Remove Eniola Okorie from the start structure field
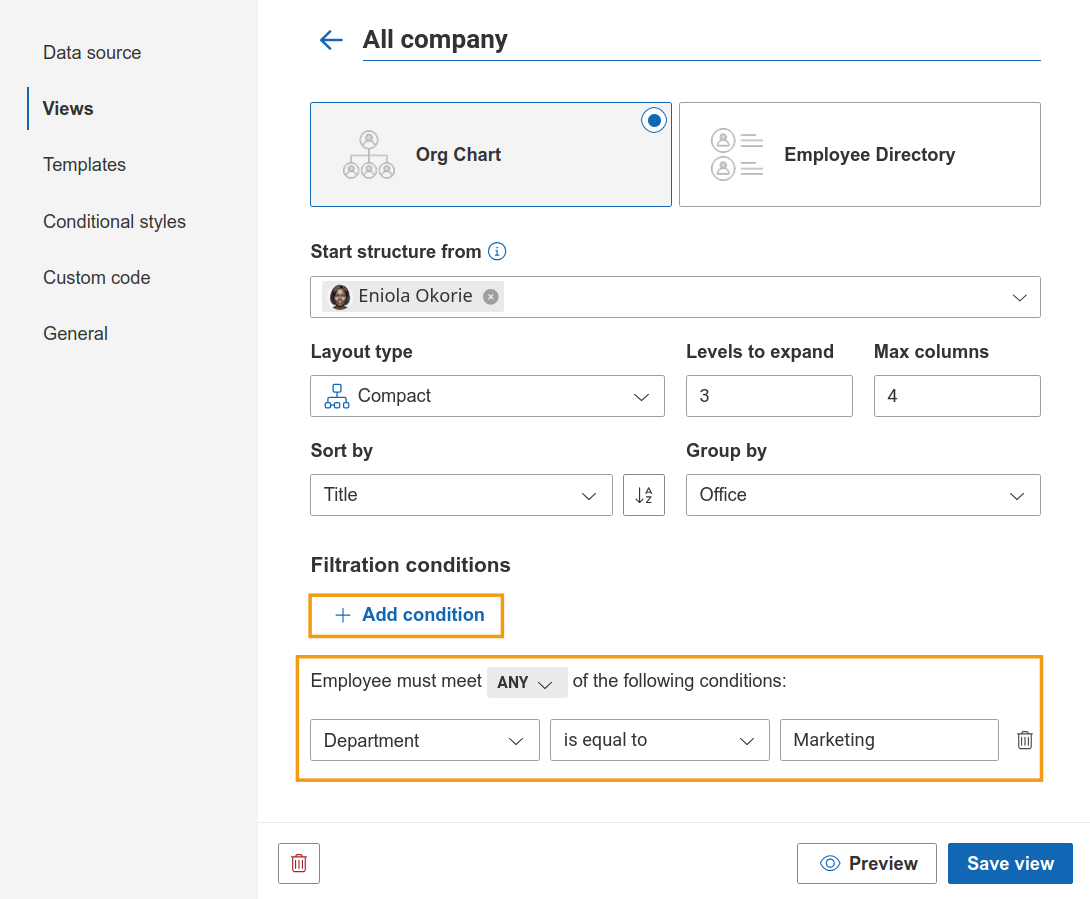The width and height of the screenshot is (1090, 899). click(491, 297)
